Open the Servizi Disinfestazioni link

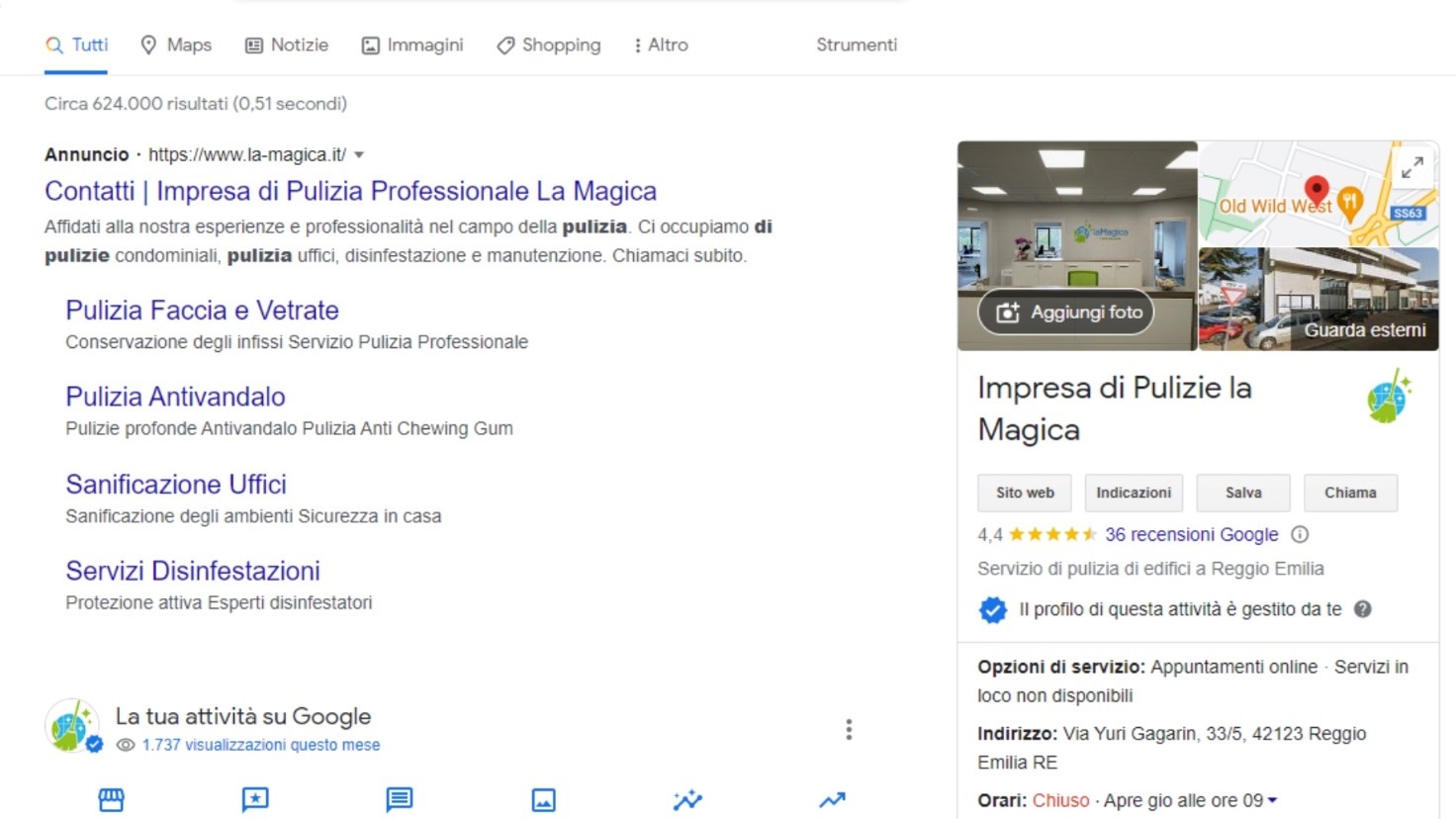(x=193, y=571)
